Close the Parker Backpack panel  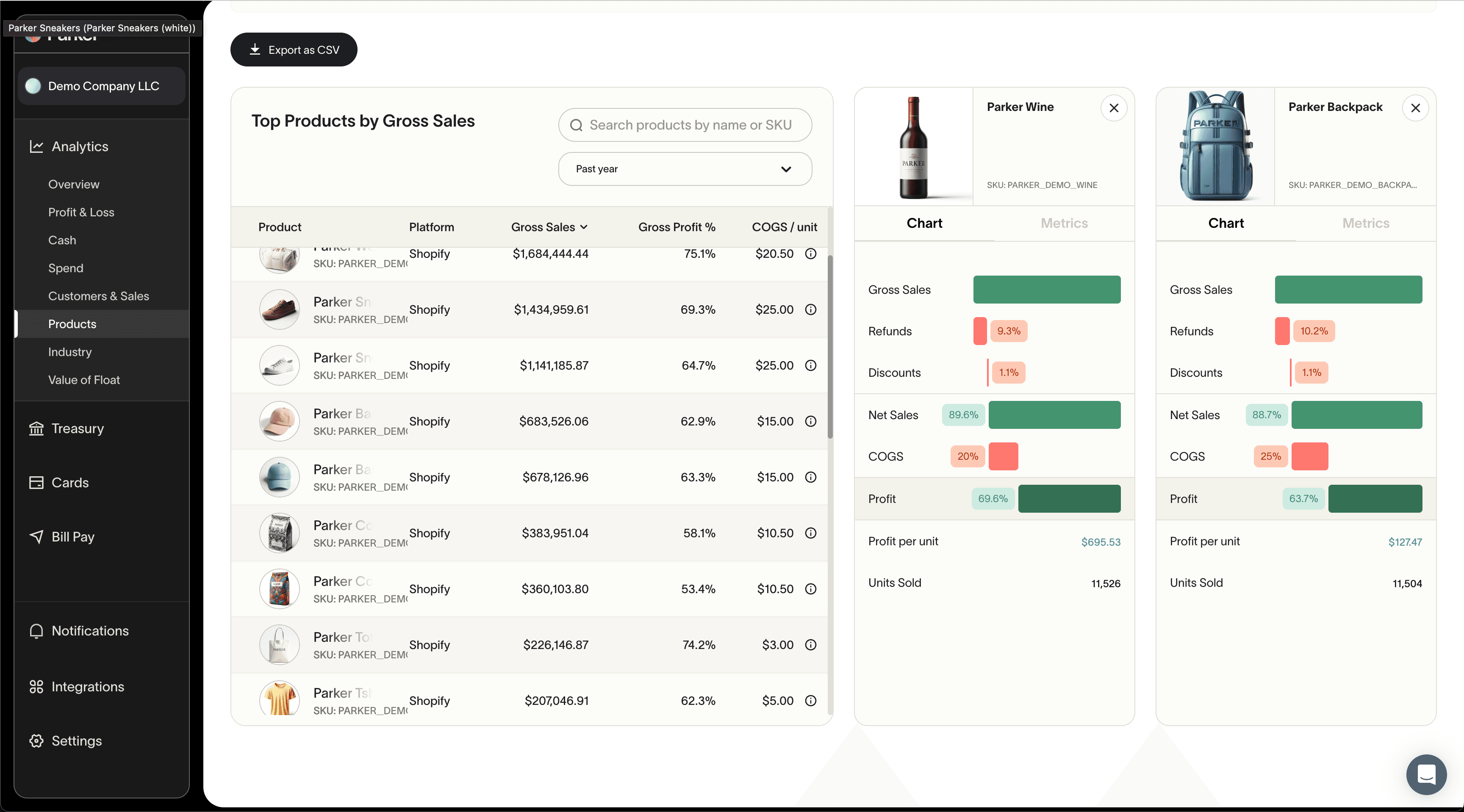1416,108
